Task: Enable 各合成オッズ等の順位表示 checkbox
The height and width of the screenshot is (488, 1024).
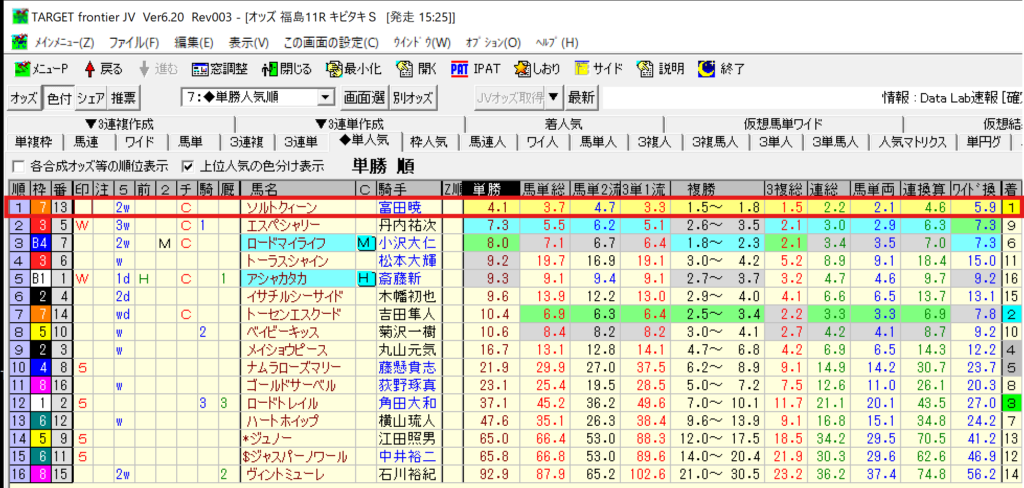Action: click(x=19, y=166)
